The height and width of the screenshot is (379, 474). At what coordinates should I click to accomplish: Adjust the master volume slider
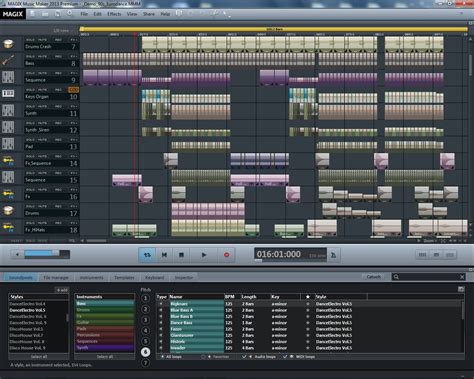click(x=47, y=254)
